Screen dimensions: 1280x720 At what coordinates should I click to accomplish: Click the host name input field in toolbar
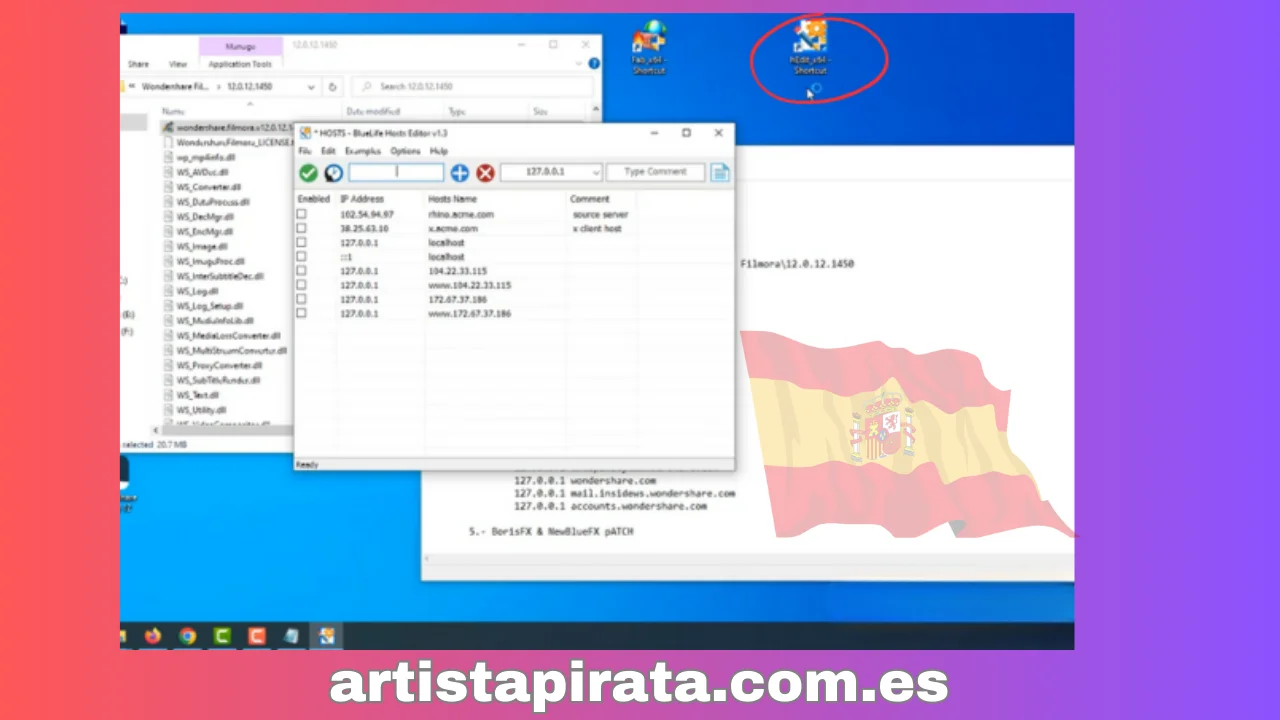pyautogui.click(x=396, y=172)
